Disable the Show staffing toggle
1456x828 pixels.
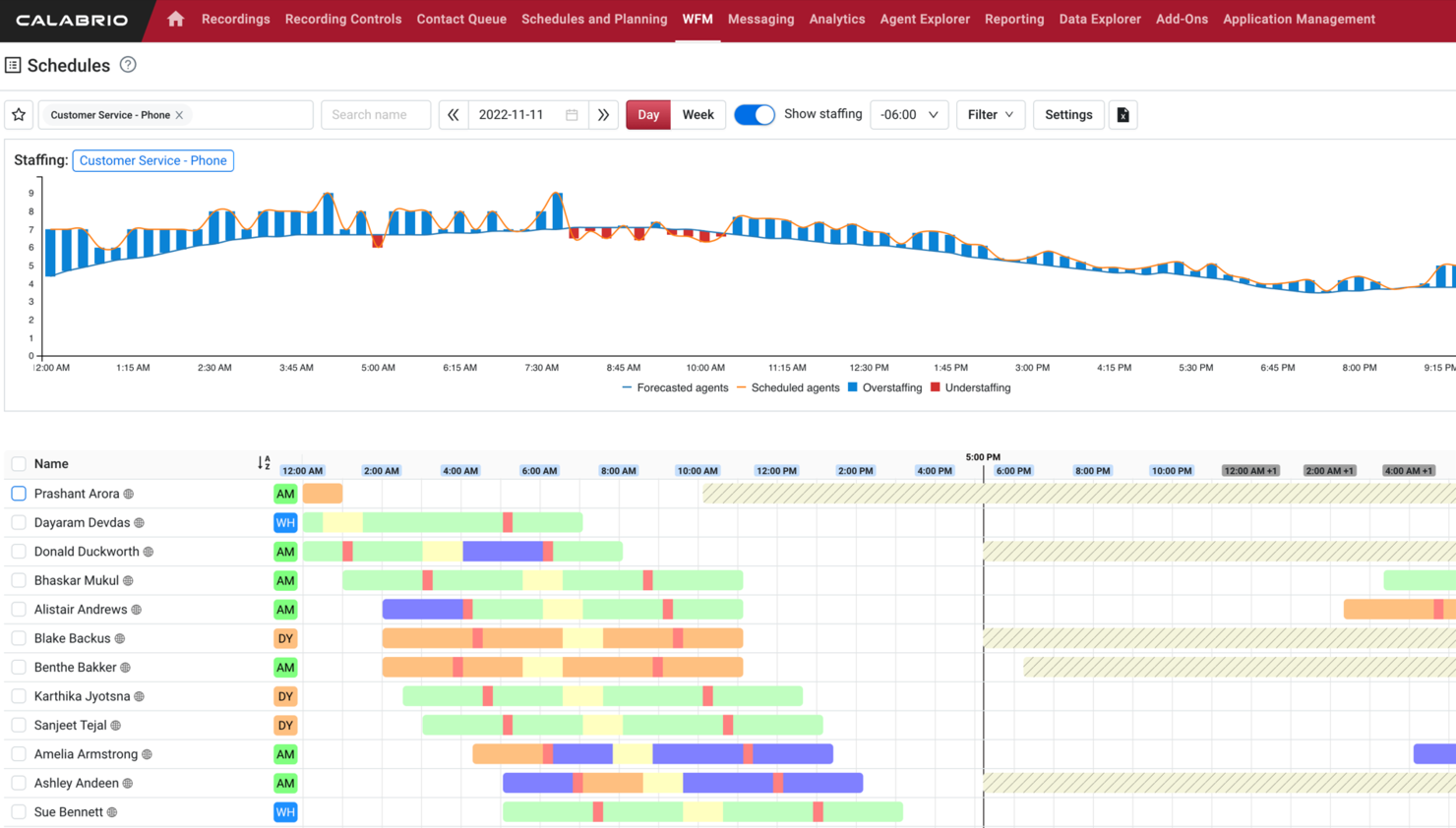tap(754, 114)
